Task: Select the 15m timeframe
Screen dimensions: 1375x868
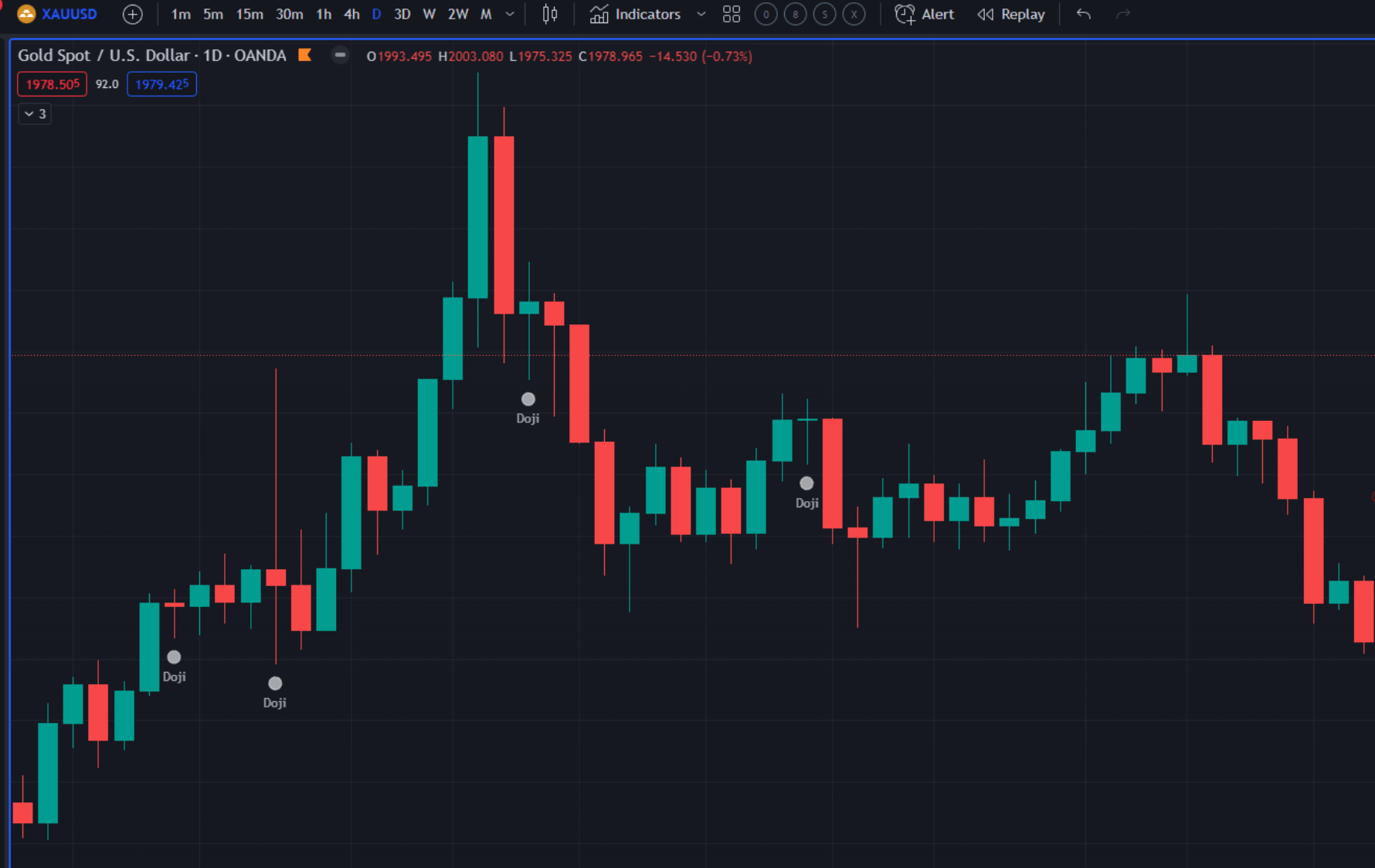Action: tap(249, 14)
